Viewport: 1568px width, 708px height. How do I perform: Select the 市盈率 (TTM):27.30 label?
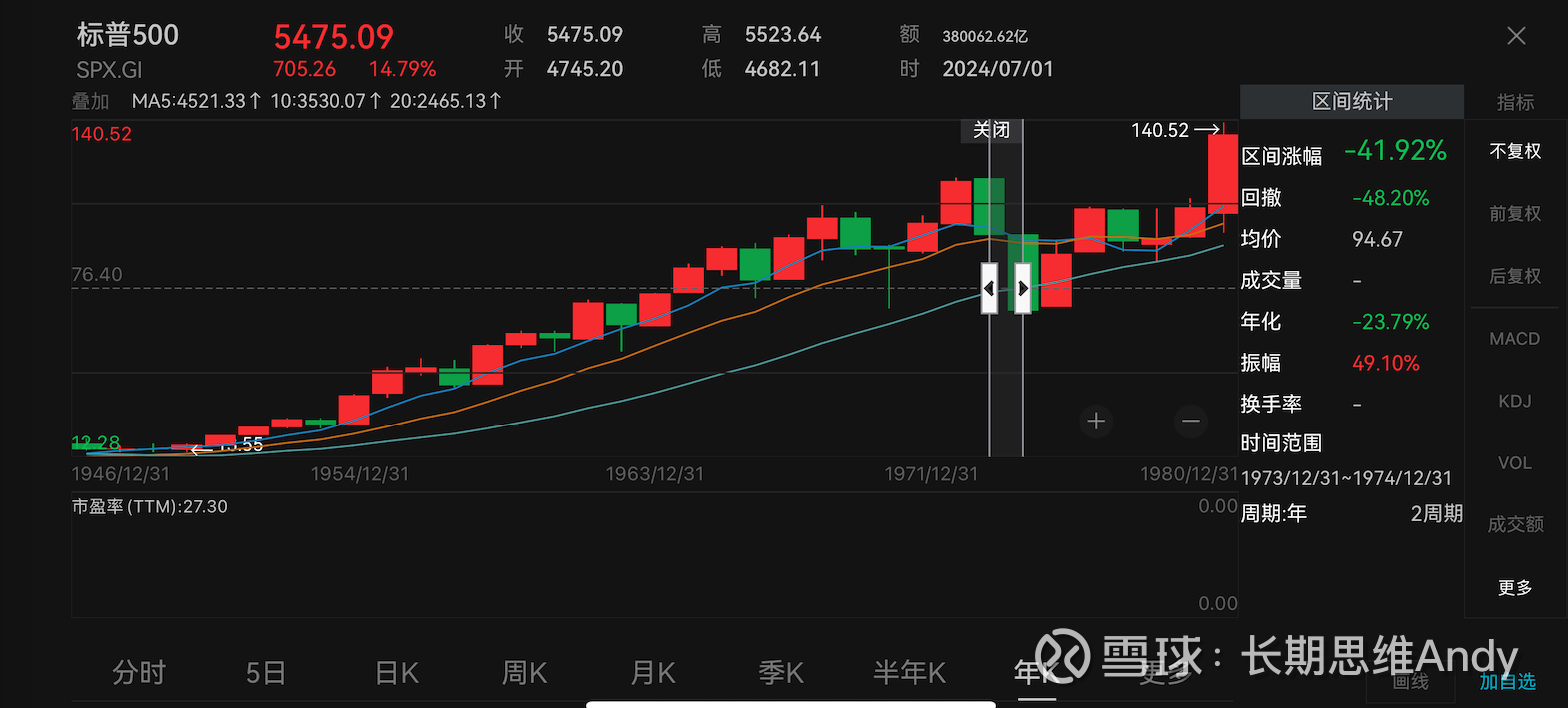tap(150, 507)
